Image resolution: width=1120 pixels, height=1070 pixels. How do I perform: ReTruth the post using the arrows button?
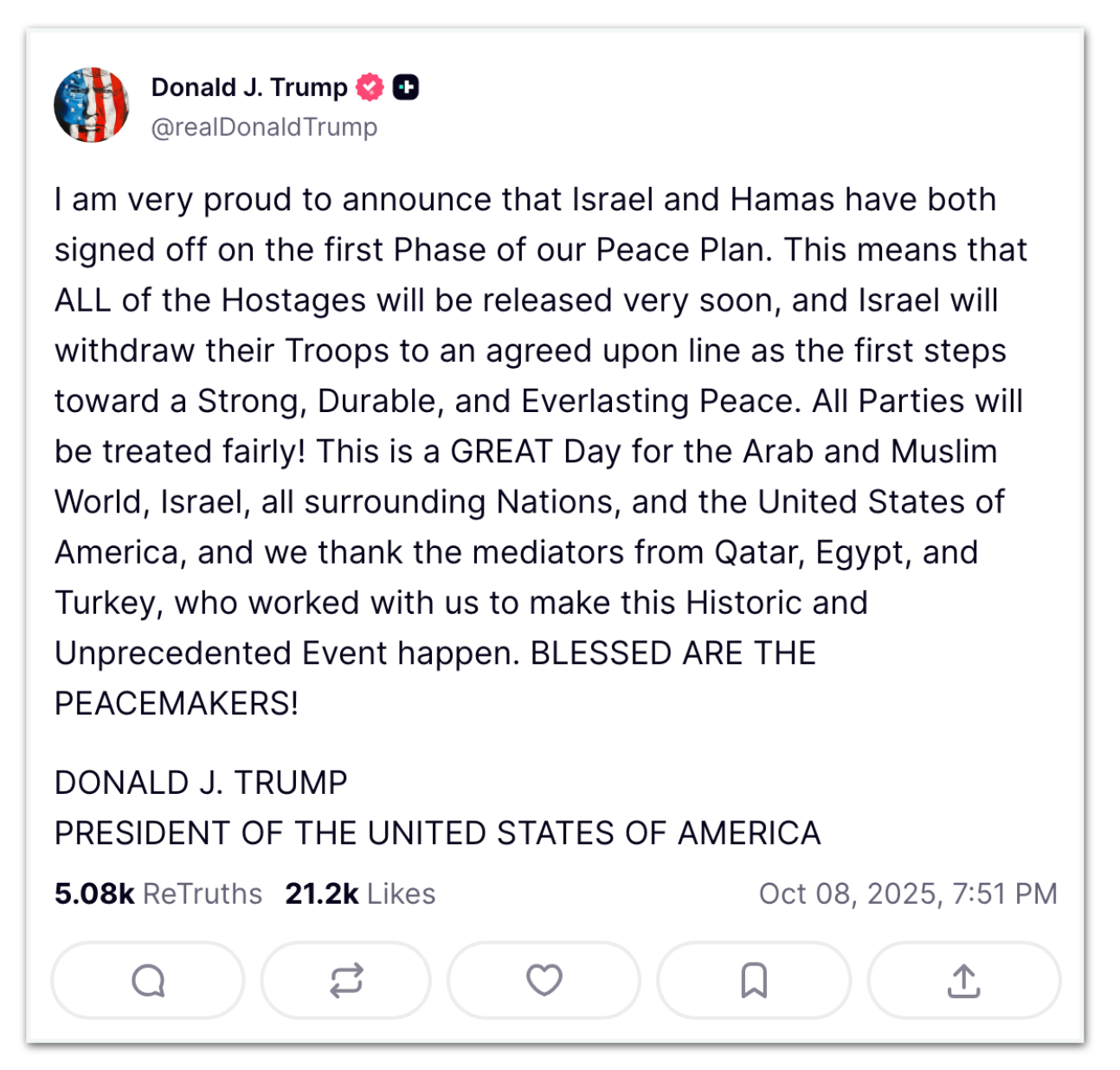[345, 981]
